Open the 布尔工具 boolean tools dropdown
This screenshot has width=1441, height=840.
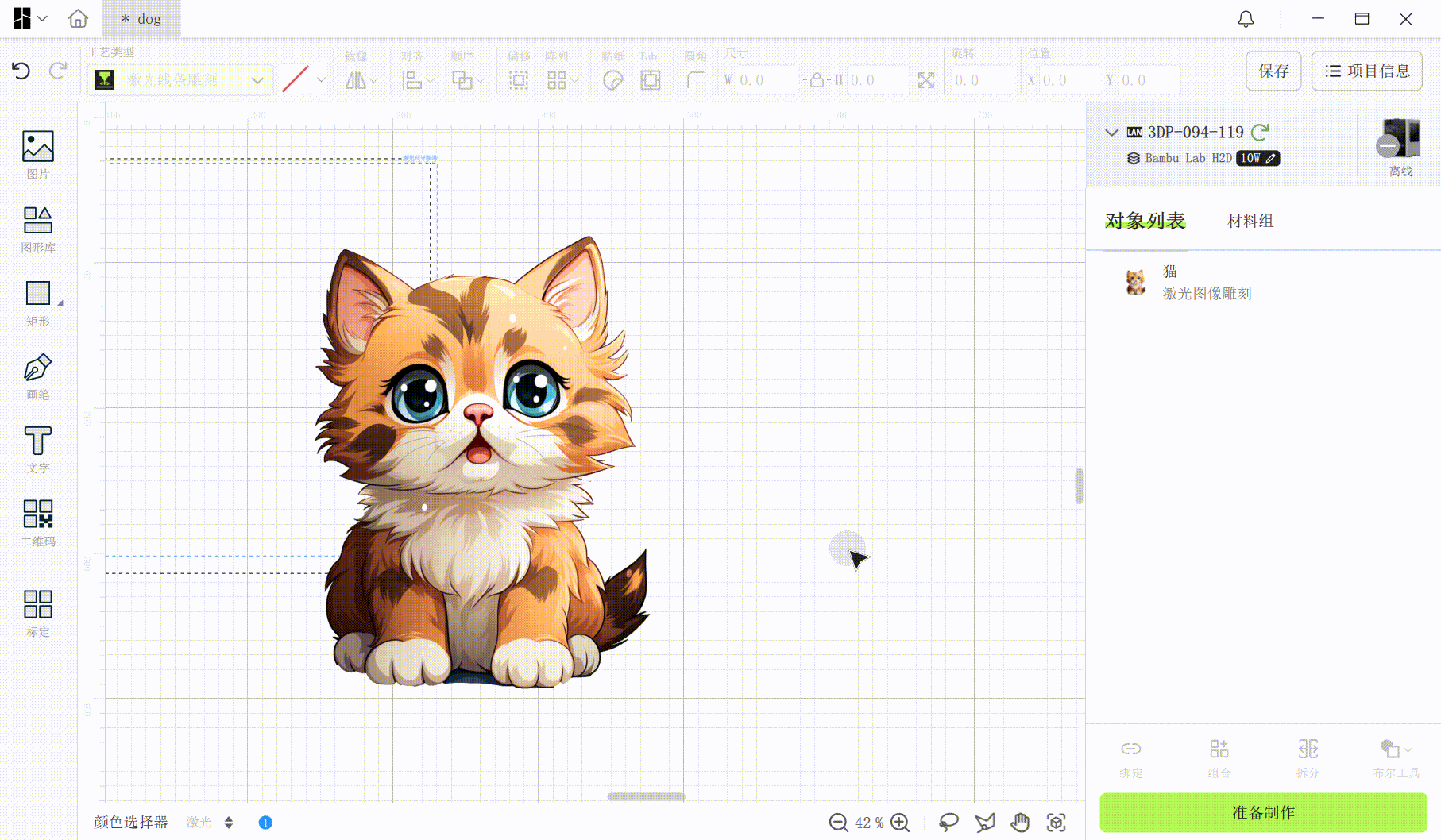click(1396, 759)
